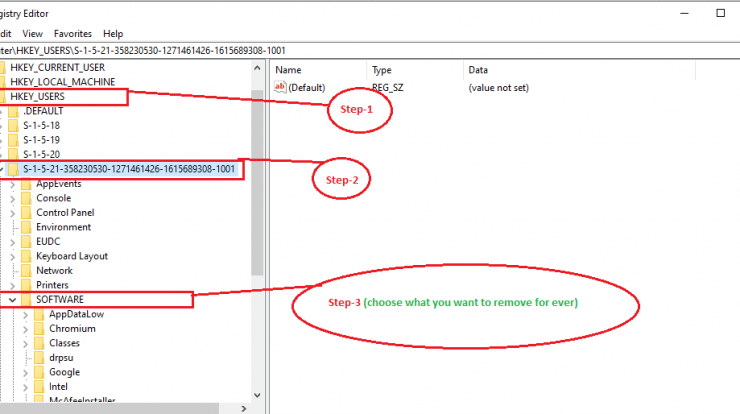The image size is (740, 414).
Task: Expand the AppDataLow key
Action: pyautogui.click(x=25, y=315)
